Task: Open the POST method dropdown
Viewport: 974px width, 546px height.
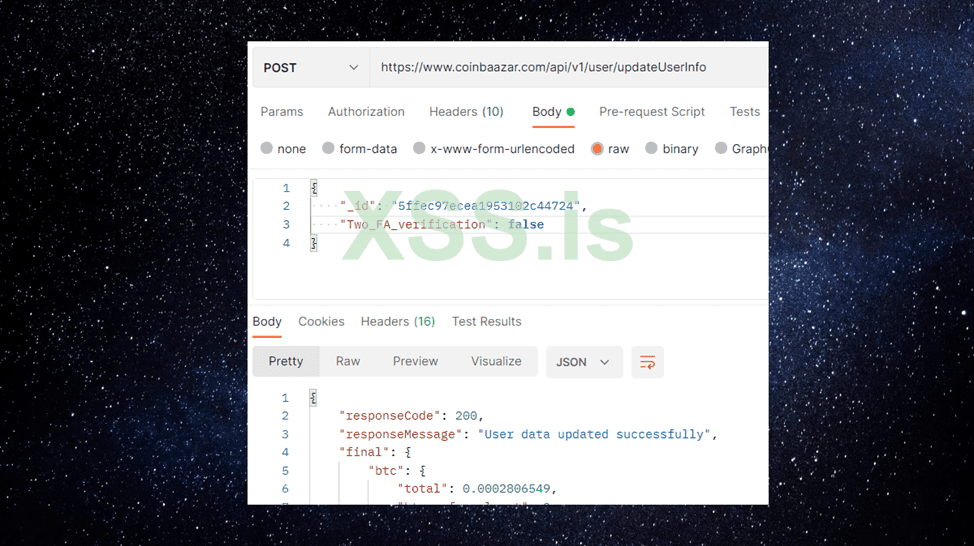Action: click(x=311, y=68)
